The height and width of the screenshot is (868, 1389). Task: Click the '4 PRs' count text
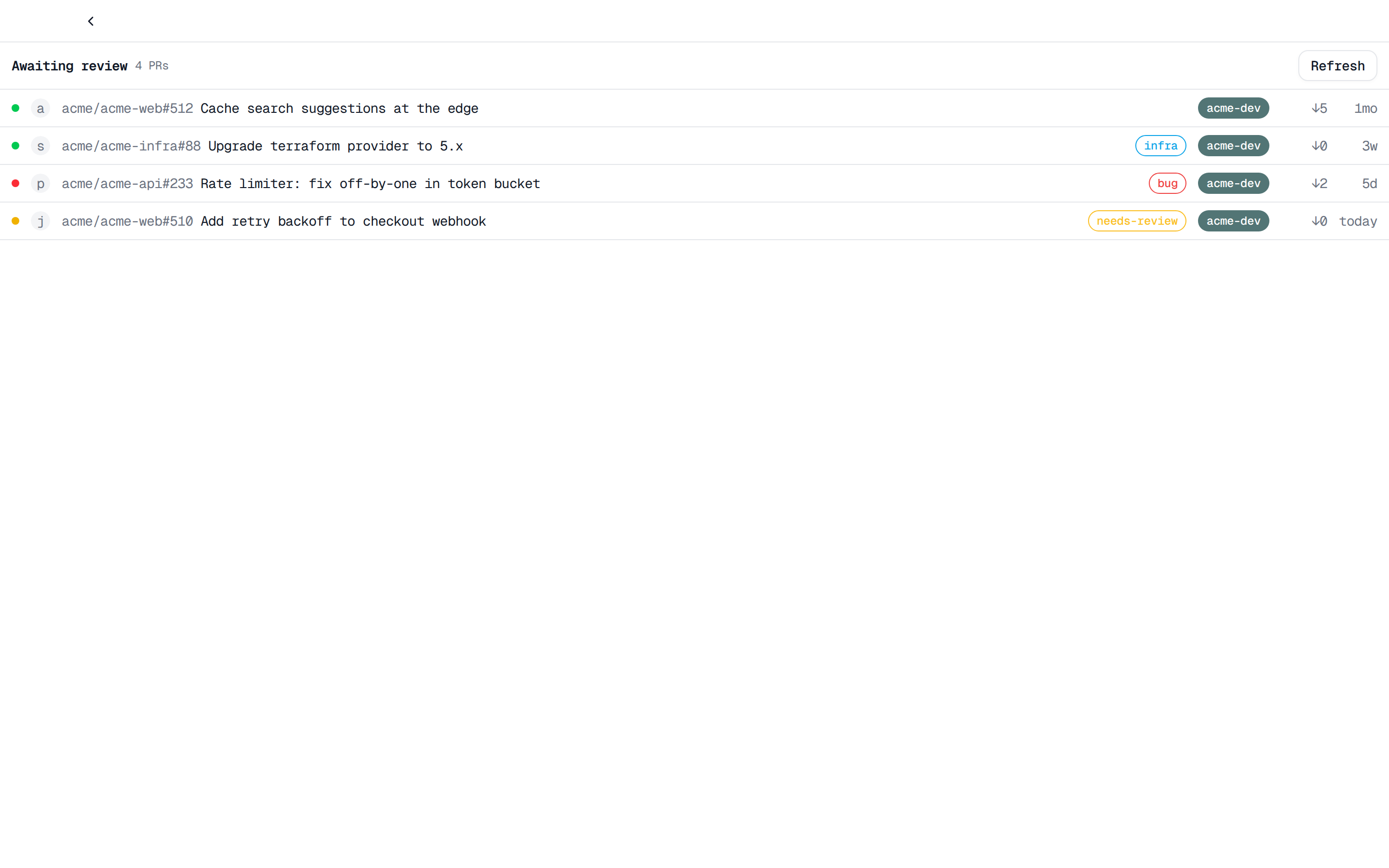click(x=151, y=66)
